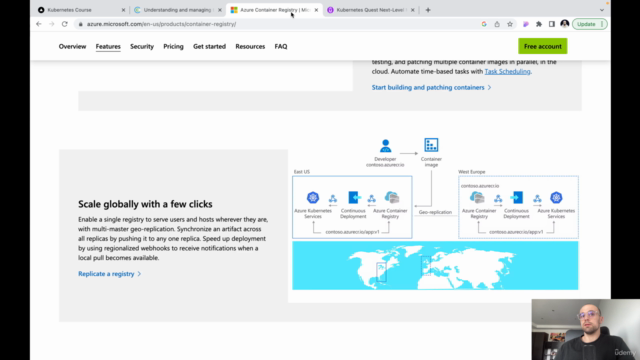Click East US Azure Container Registry icon
The height and width of the screenshot is (360, 640).
coord(392,198)
